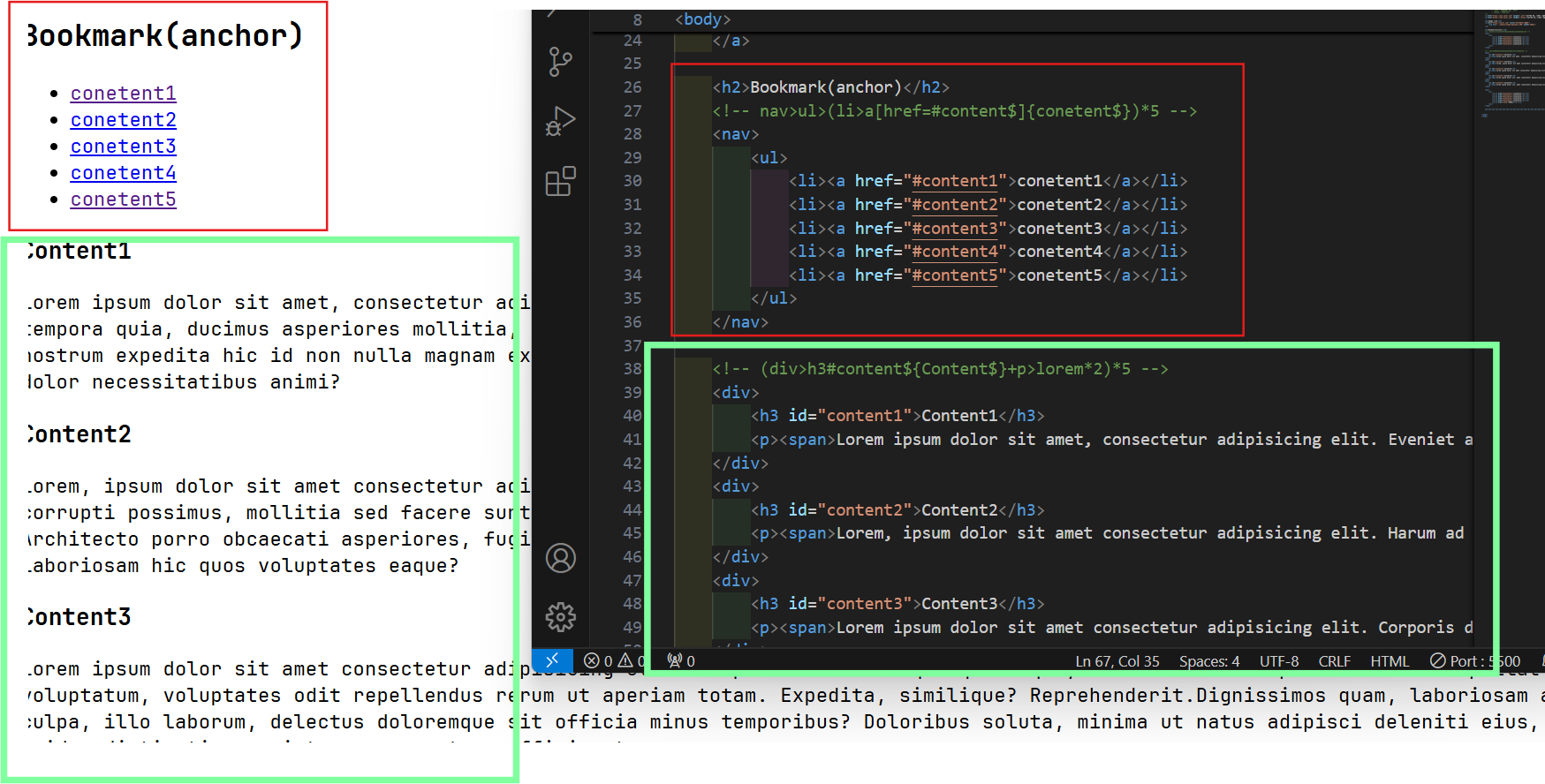Click the #content5 href in editor line 34

coord(954,275)
